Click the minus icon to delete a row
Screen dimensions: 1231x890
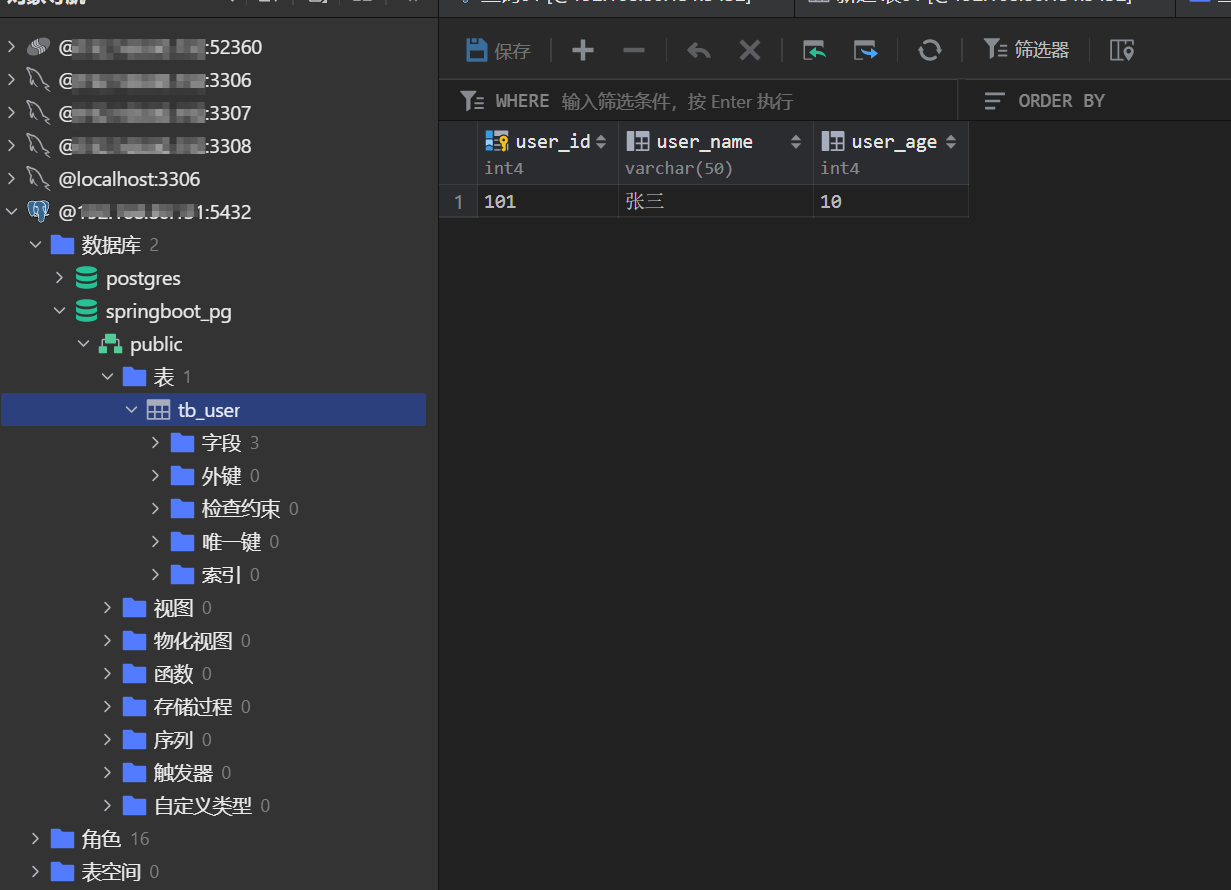(637, 49)
